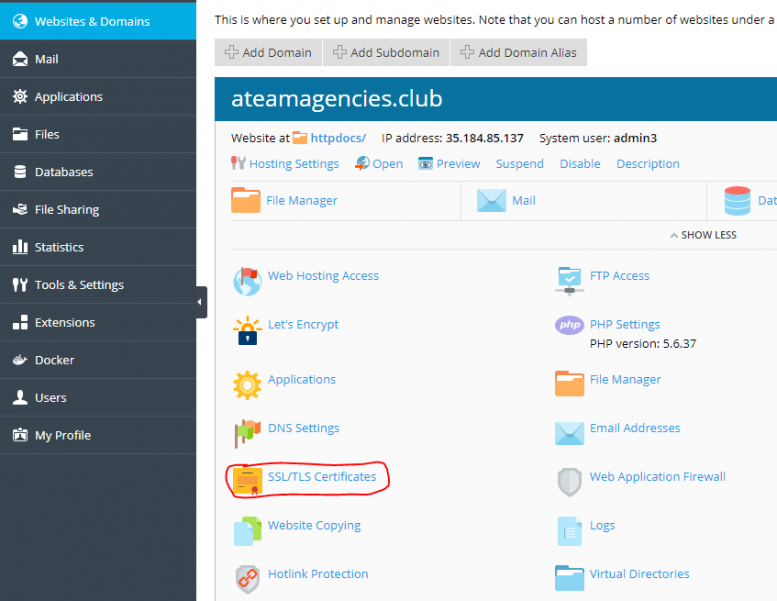777x601 pixels.
Task: Collapse tools list via Show Less
Action: tap(703, 235)
